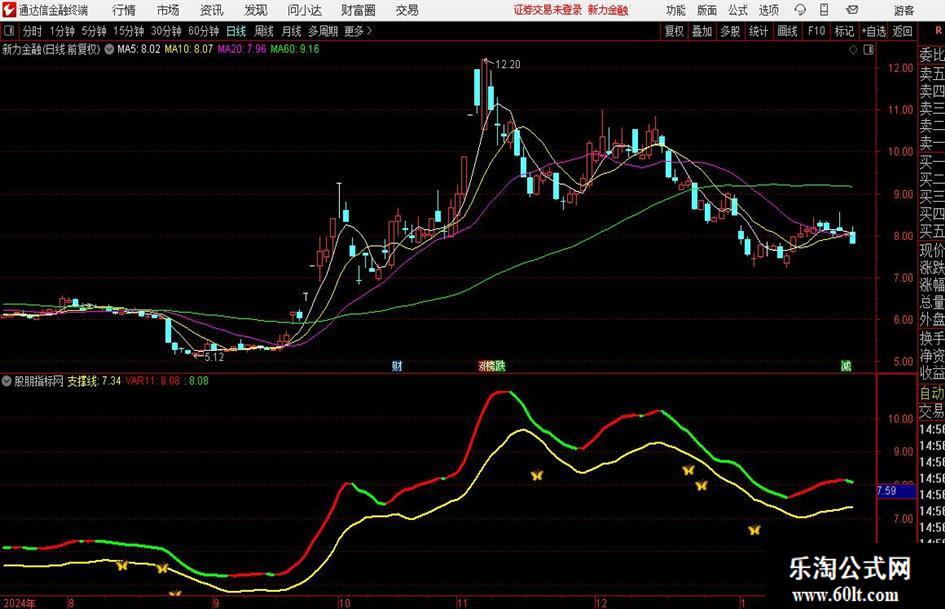Expand the 股朋指标网 indicator dropdown arrow
Viewport: 945px width, 609px height.
click(x=7, y=381)
